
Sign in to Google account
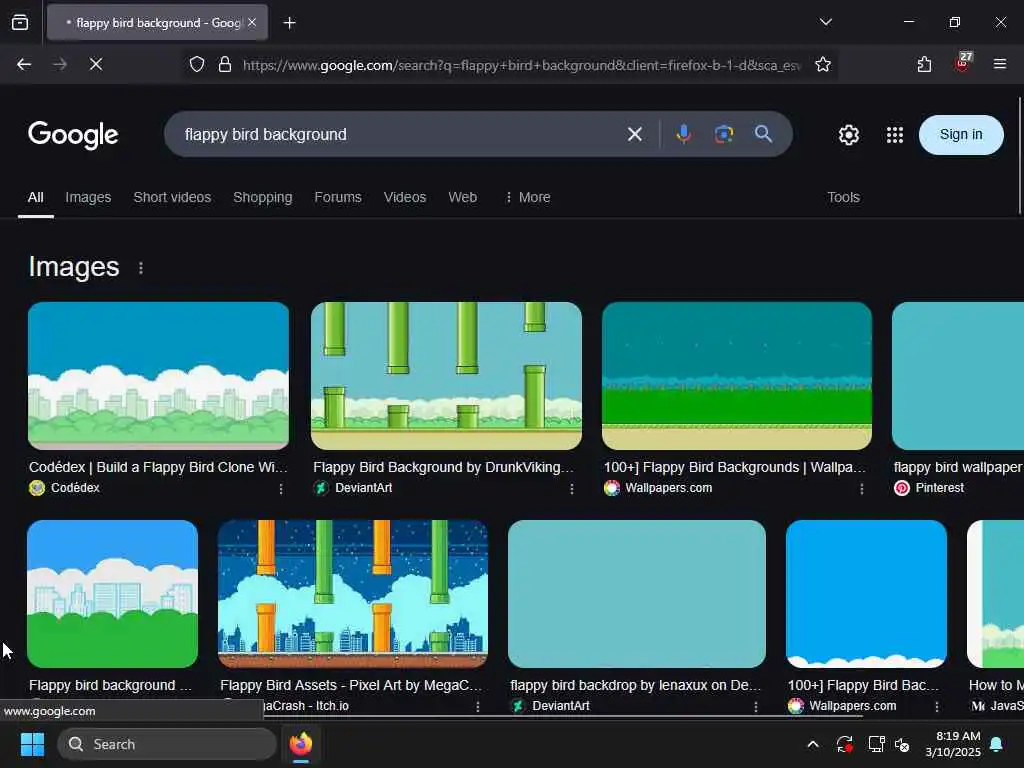961,135
